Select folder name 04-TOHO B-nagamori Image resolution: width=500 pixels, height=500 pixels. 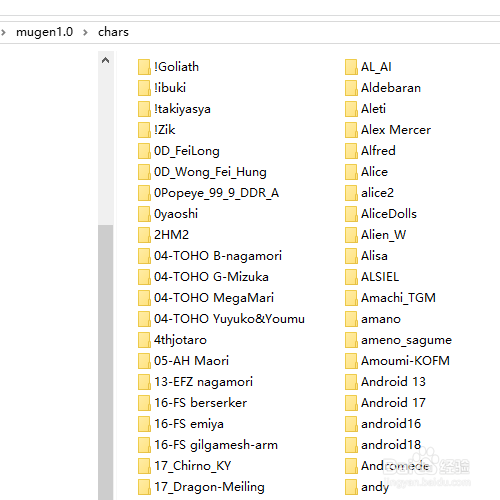pos(218,256)
